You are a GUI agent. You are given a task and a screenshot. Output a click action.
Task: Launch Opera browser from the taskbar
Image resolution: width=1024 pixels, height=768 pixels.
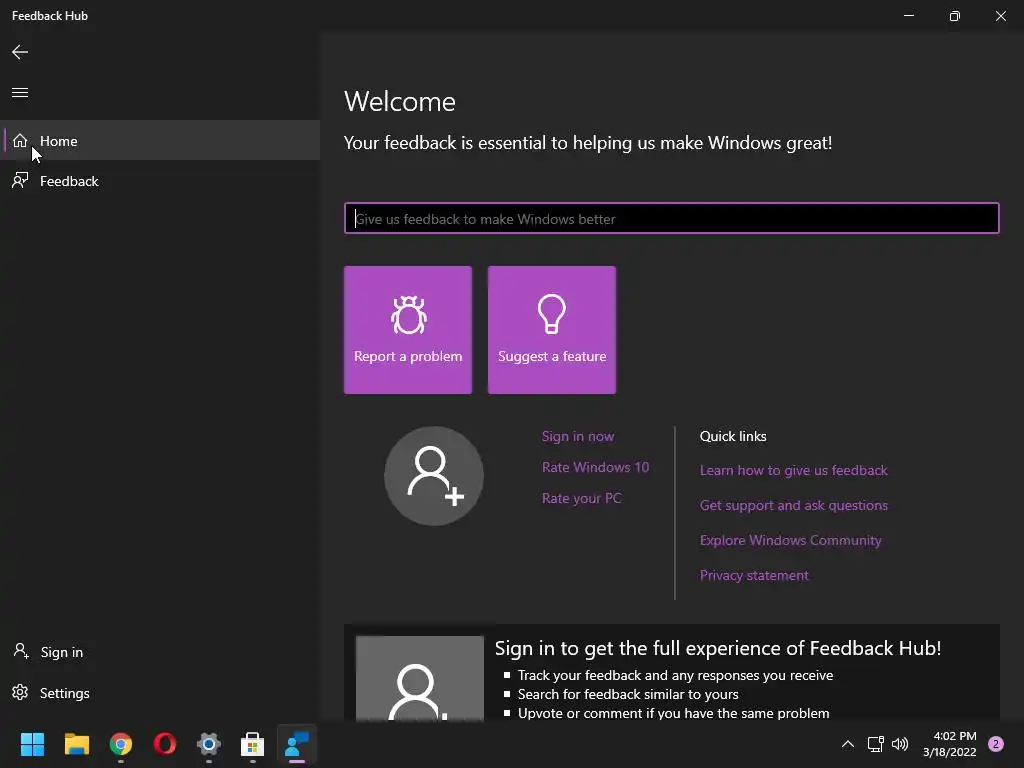[x=165, y=744]
